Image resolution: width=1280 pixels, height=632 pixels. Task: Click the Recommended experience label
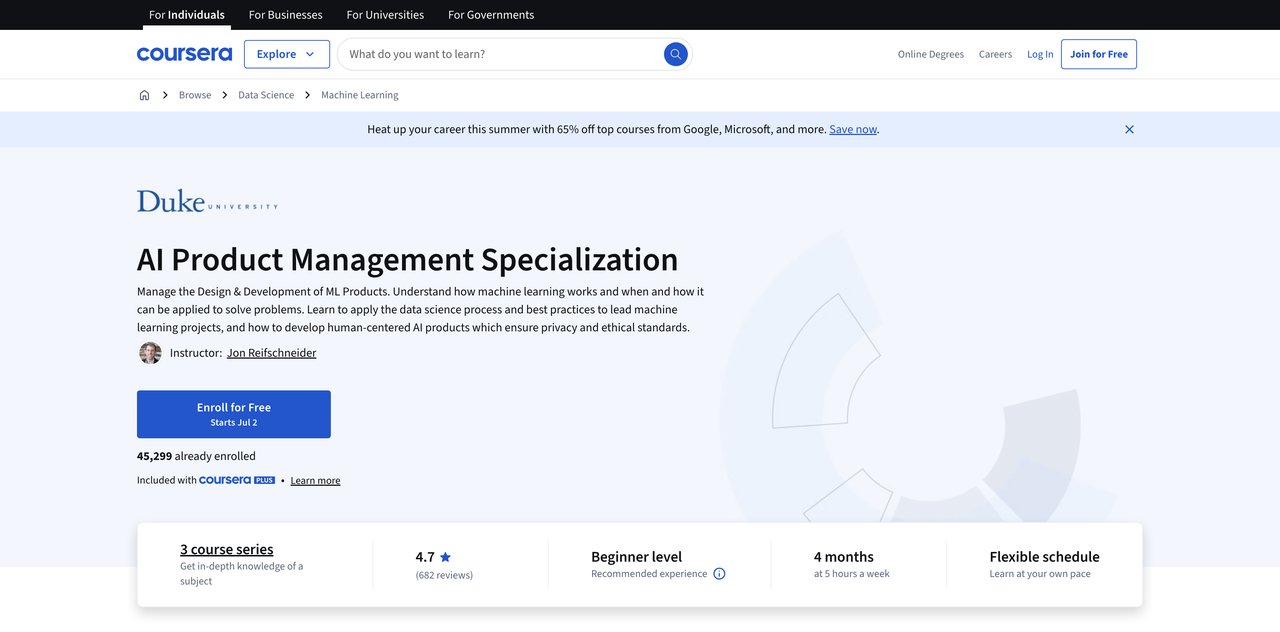tap(649, 574)
